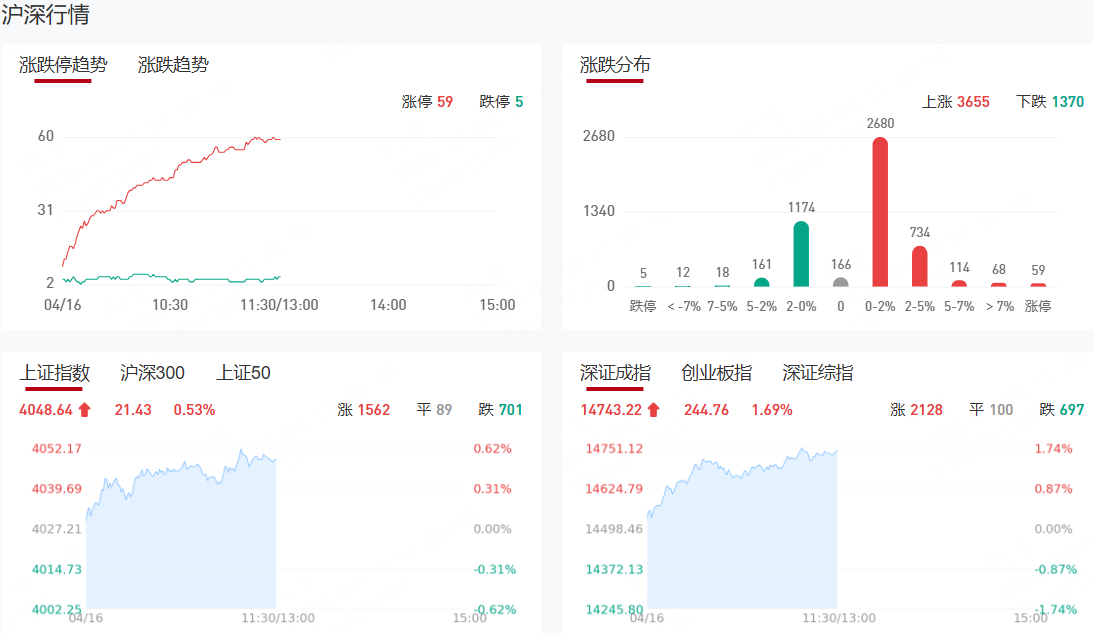Select the 深证综指 tab

click(x=818, y=373)
